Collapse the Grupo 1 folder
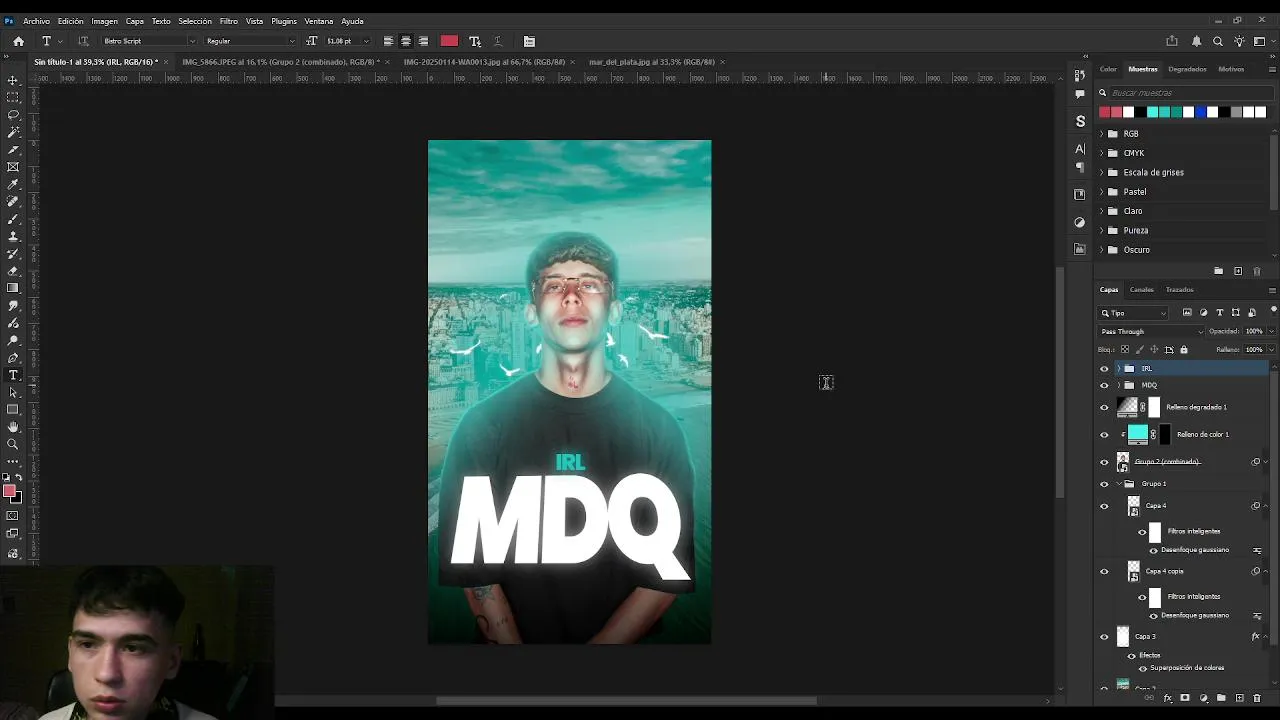The height and width of the screenshot is (720, 1280). tap(1118, 484)
